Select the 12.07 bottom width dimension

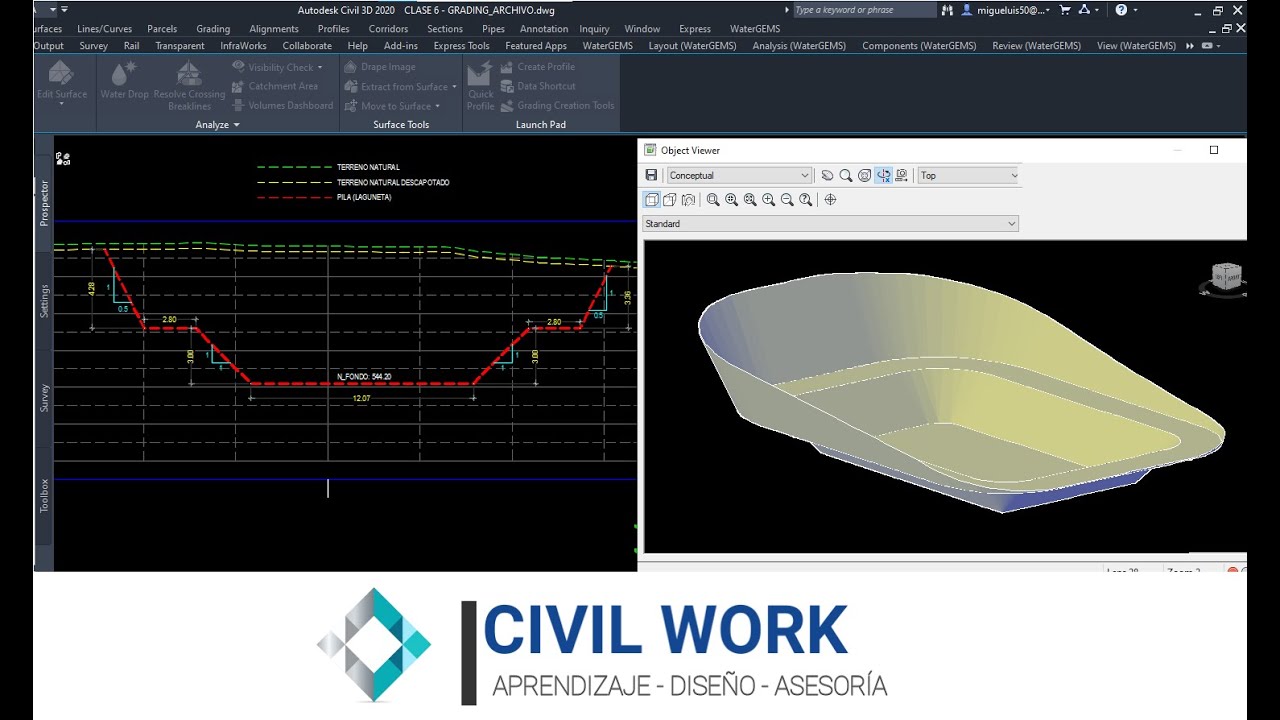pos(362,398)
